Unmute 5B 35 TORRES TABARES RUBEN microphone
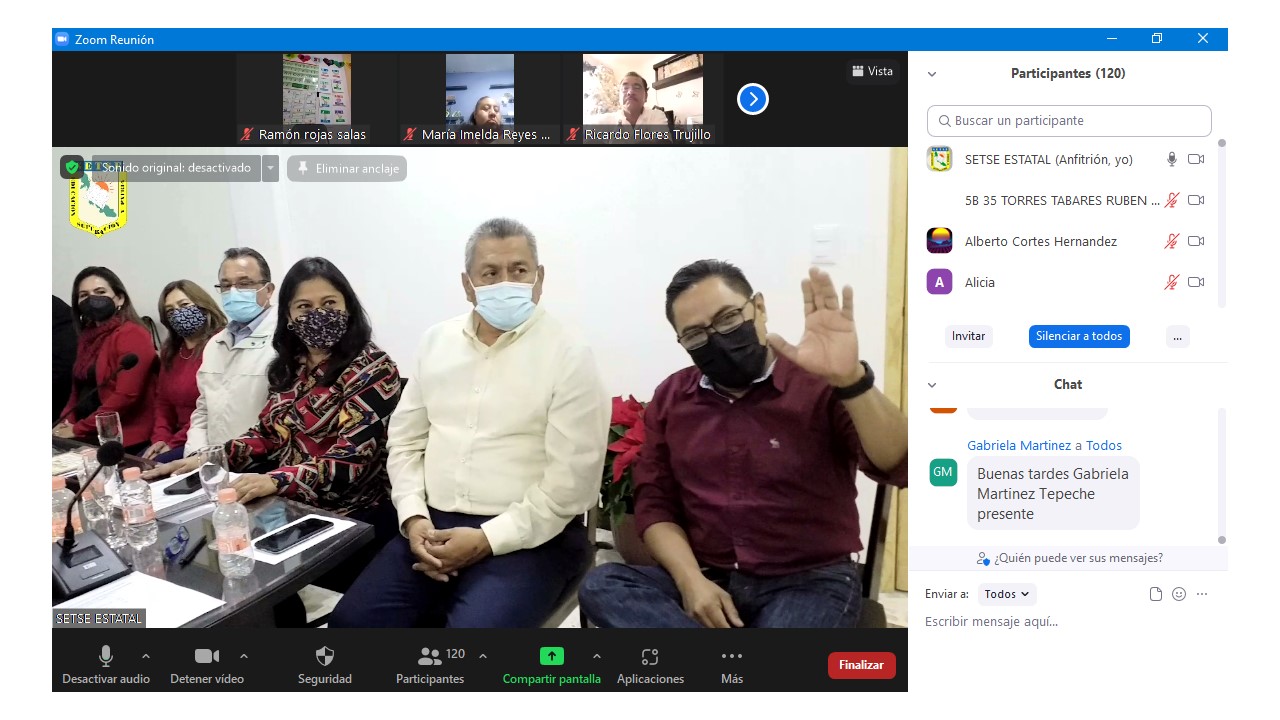The image size is (1280, 720). tap(1172, 200)
